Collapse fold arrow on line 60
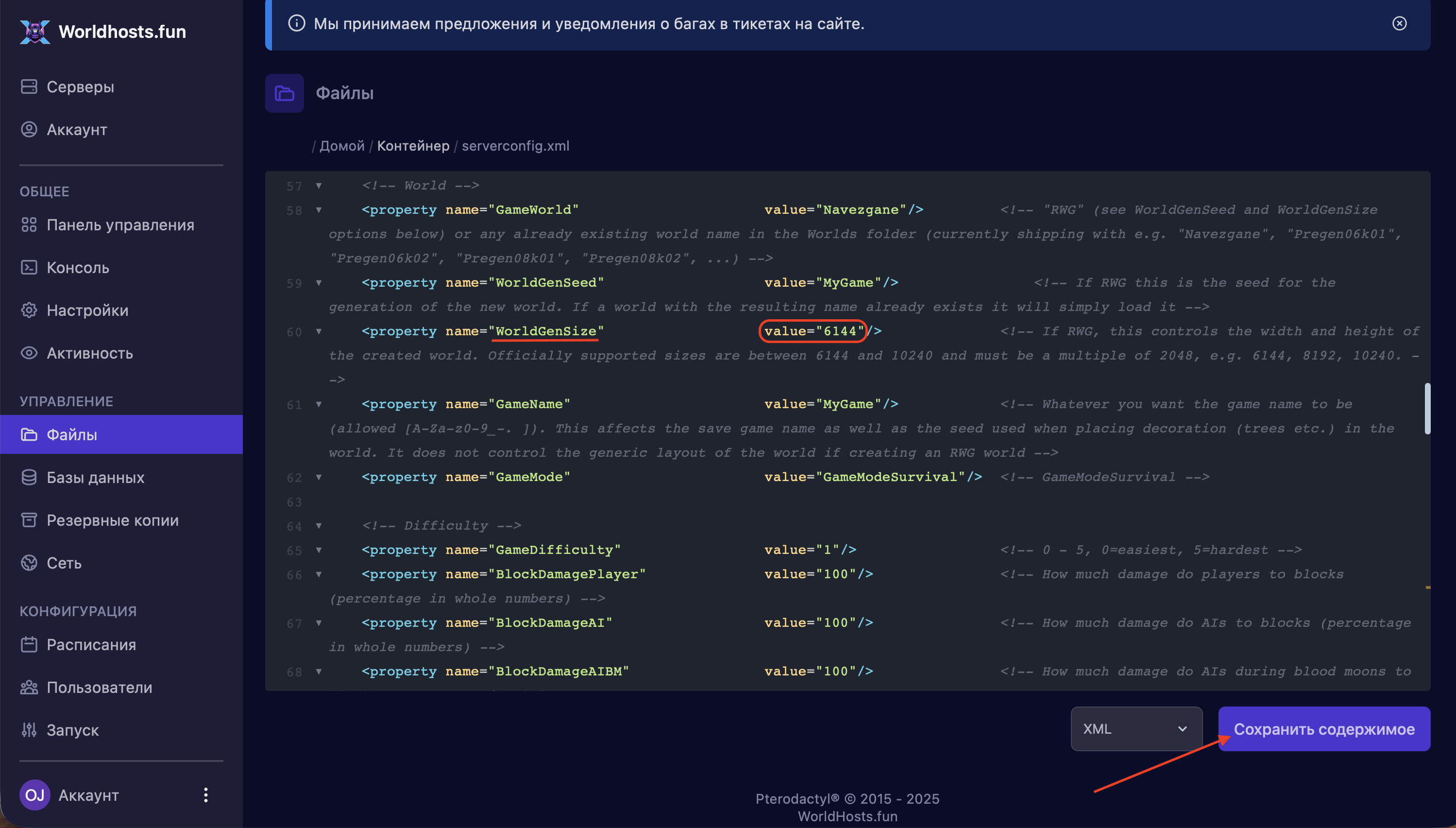Screen dimensions: 1456x828 point(319,331)
